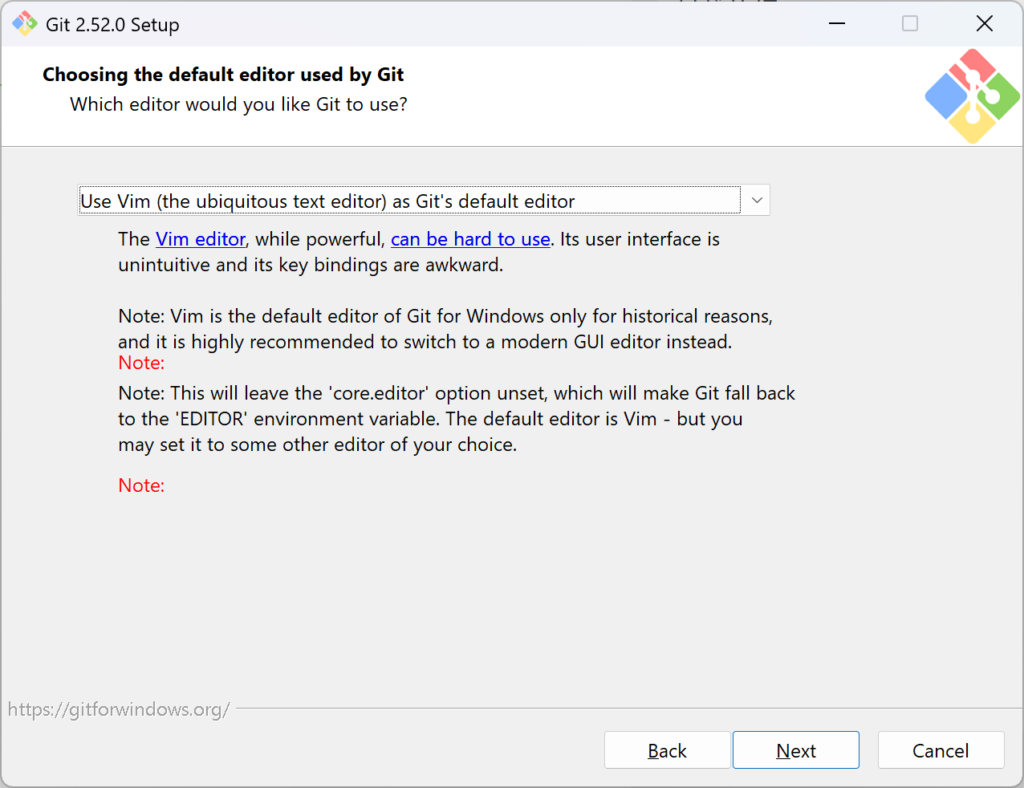1024x788 pixels.
Task: Click the first red 'Note:' label
Action: pos(141,363)
